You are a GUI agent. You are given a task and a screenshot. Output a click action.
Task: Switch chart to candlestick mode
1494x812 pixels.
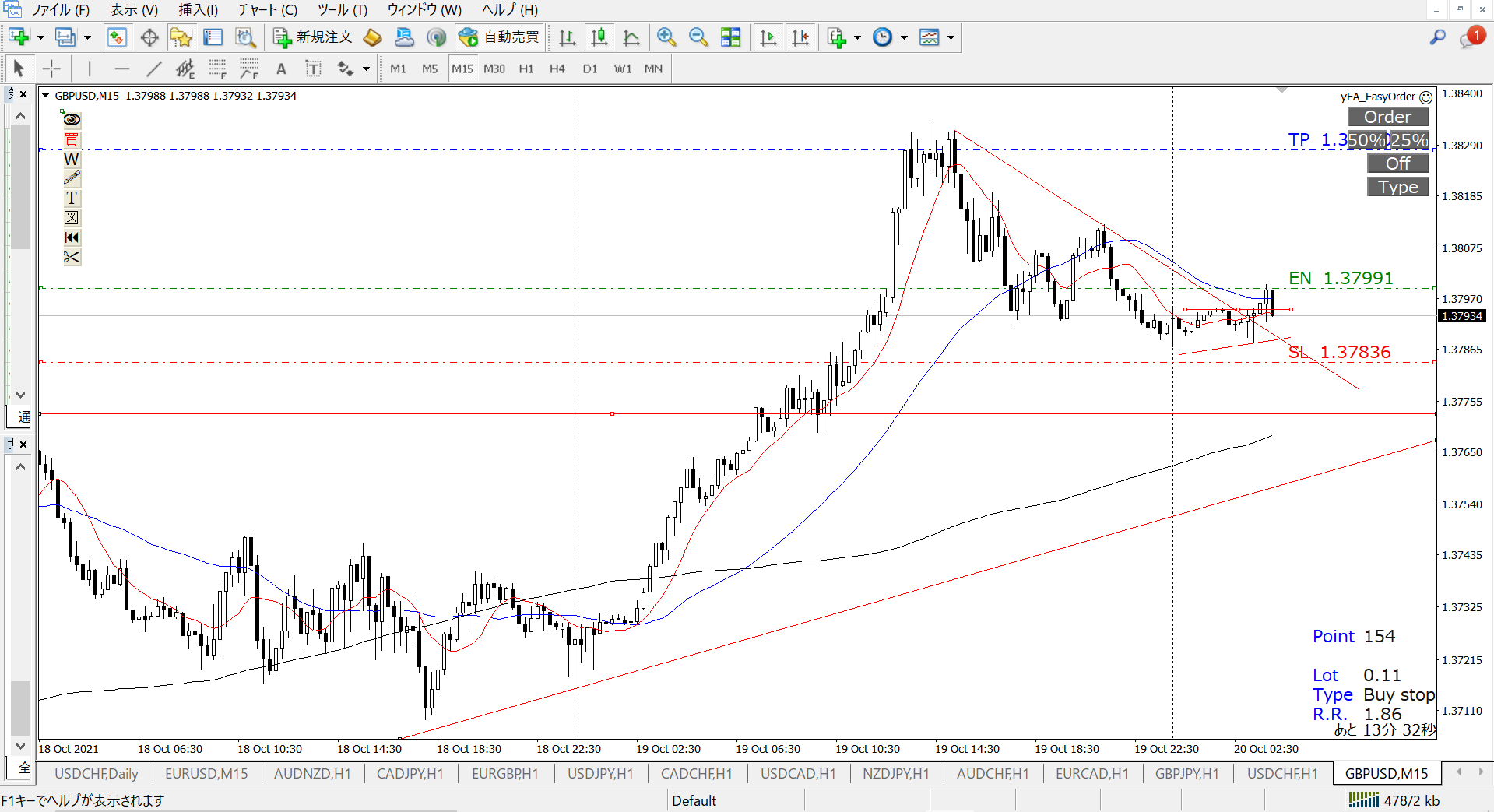pyautogui.click(x=599, y=37)
